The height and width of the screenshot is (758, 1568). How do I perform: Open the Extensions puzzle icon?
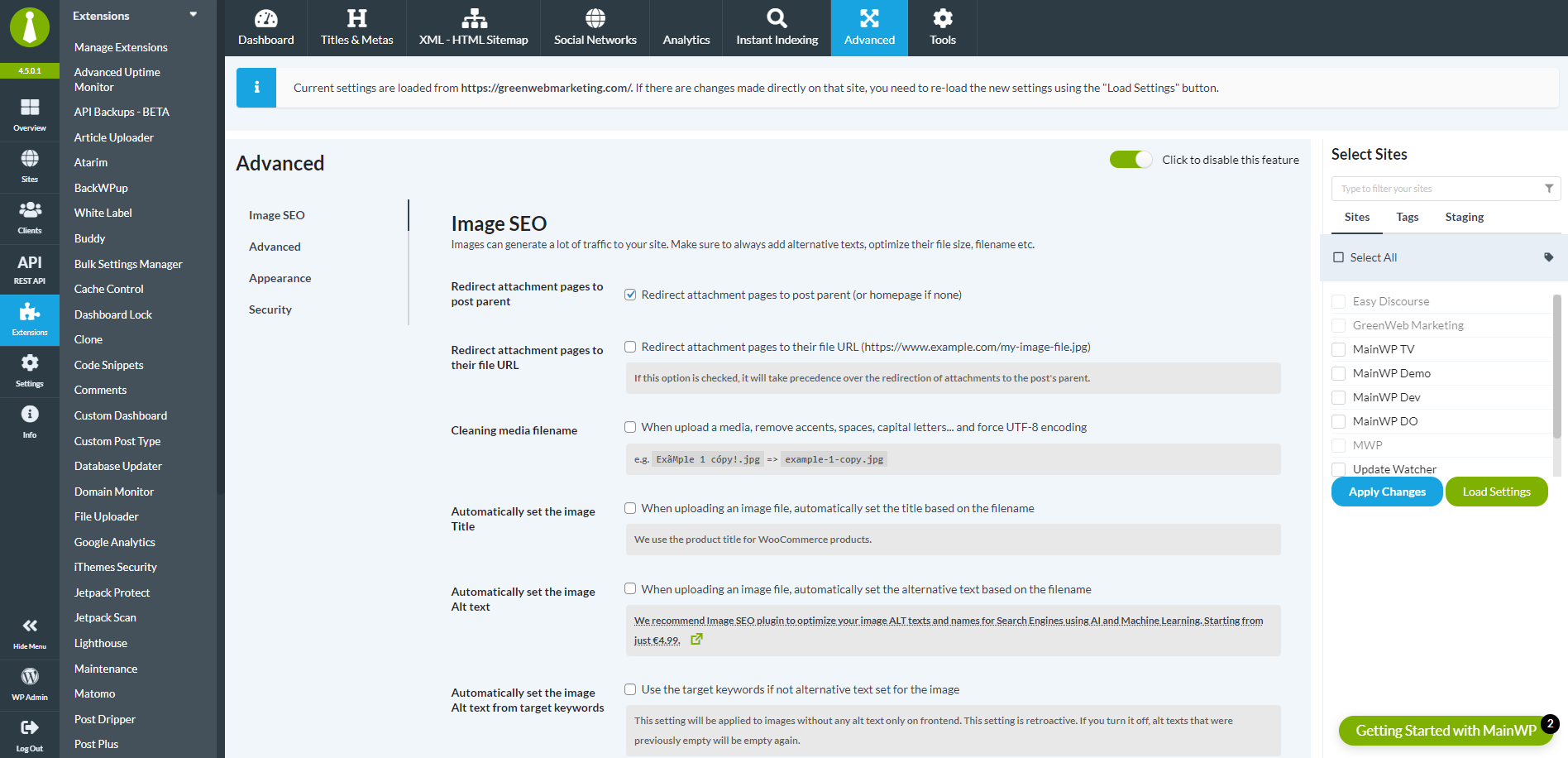[30, 311]
